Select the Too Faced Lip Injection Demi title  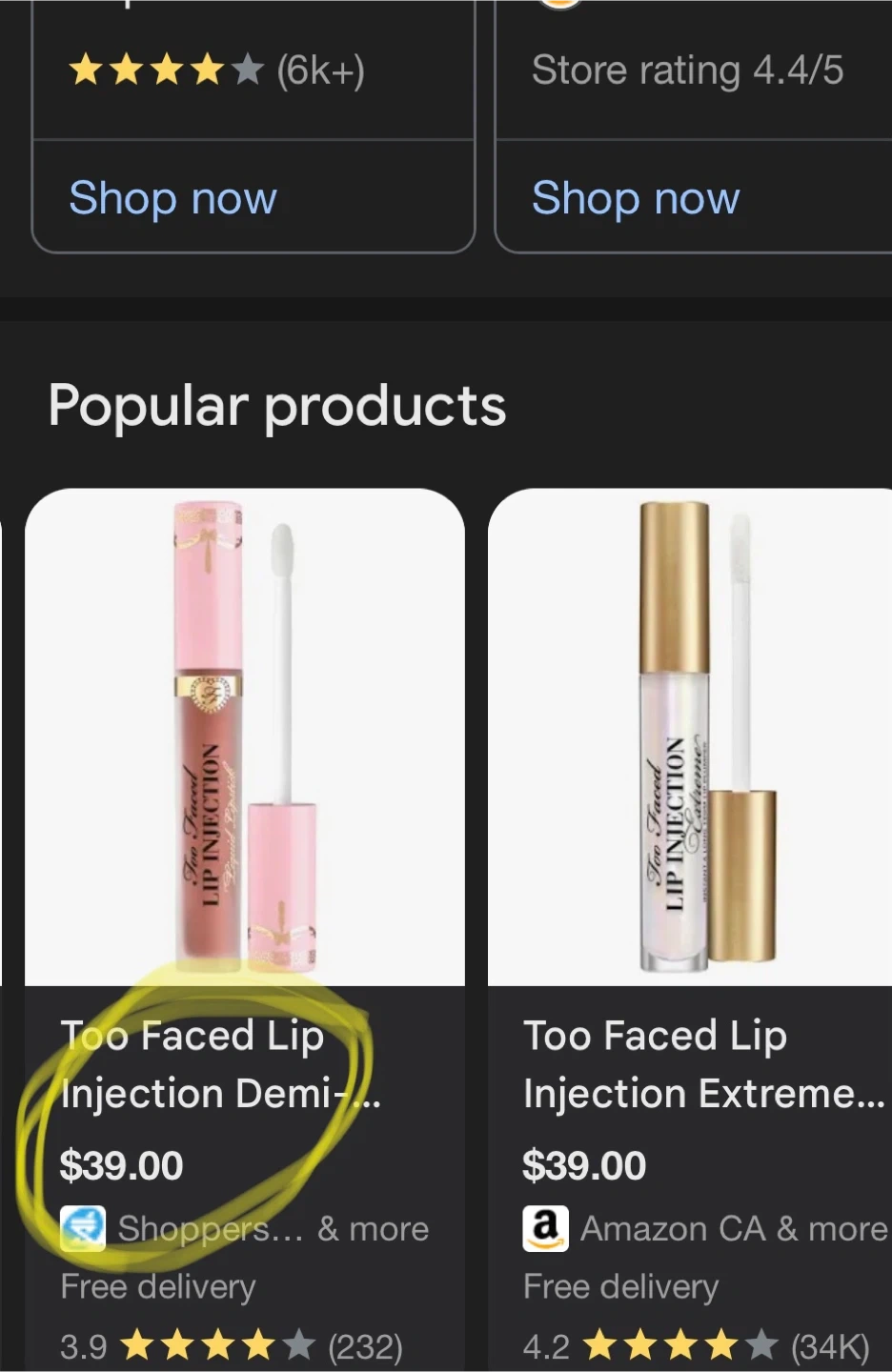point(220,1064)
